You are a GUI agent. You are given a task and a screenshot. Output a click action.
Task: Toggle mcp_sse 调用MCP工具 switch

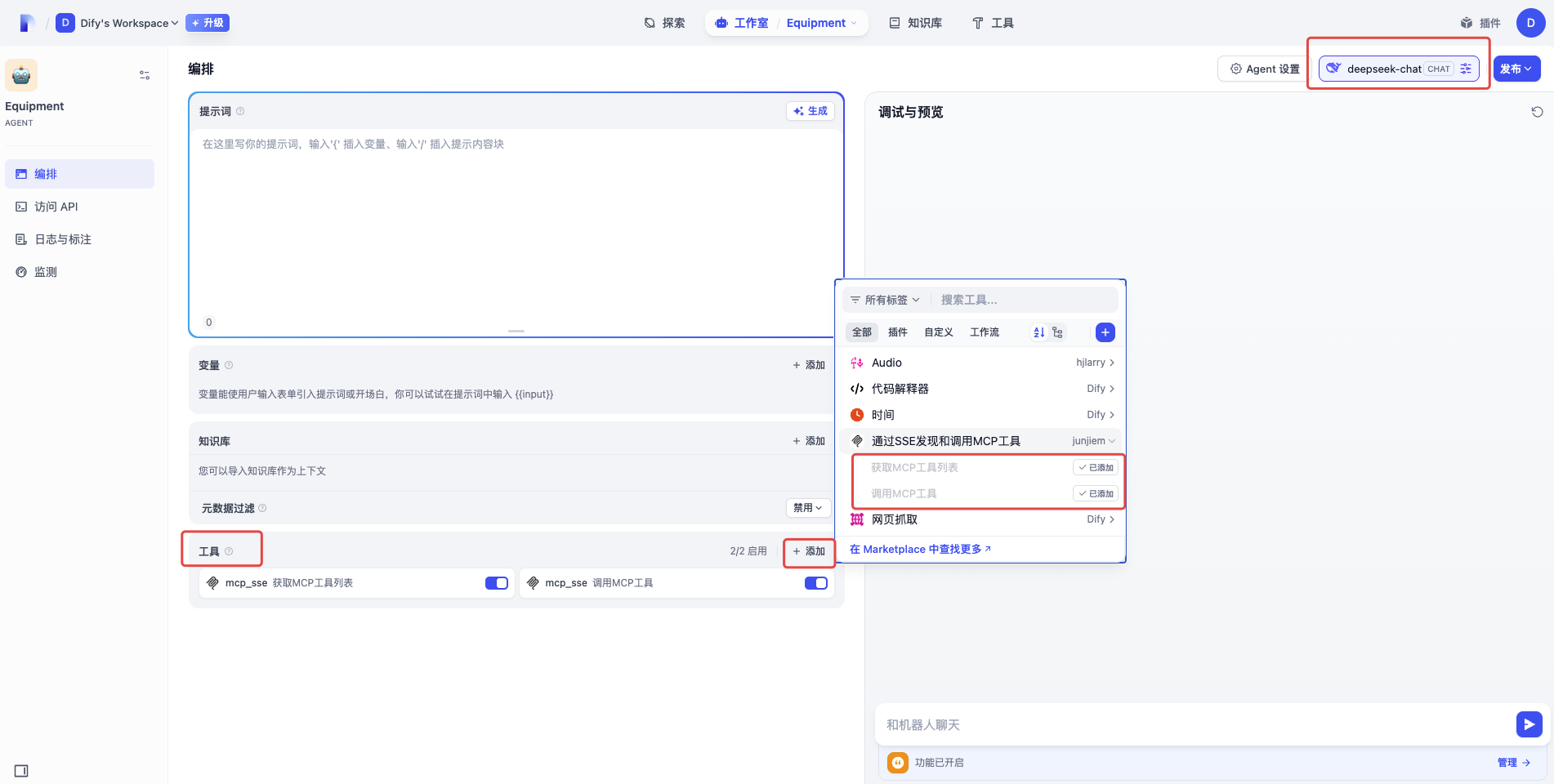point(816,583)
